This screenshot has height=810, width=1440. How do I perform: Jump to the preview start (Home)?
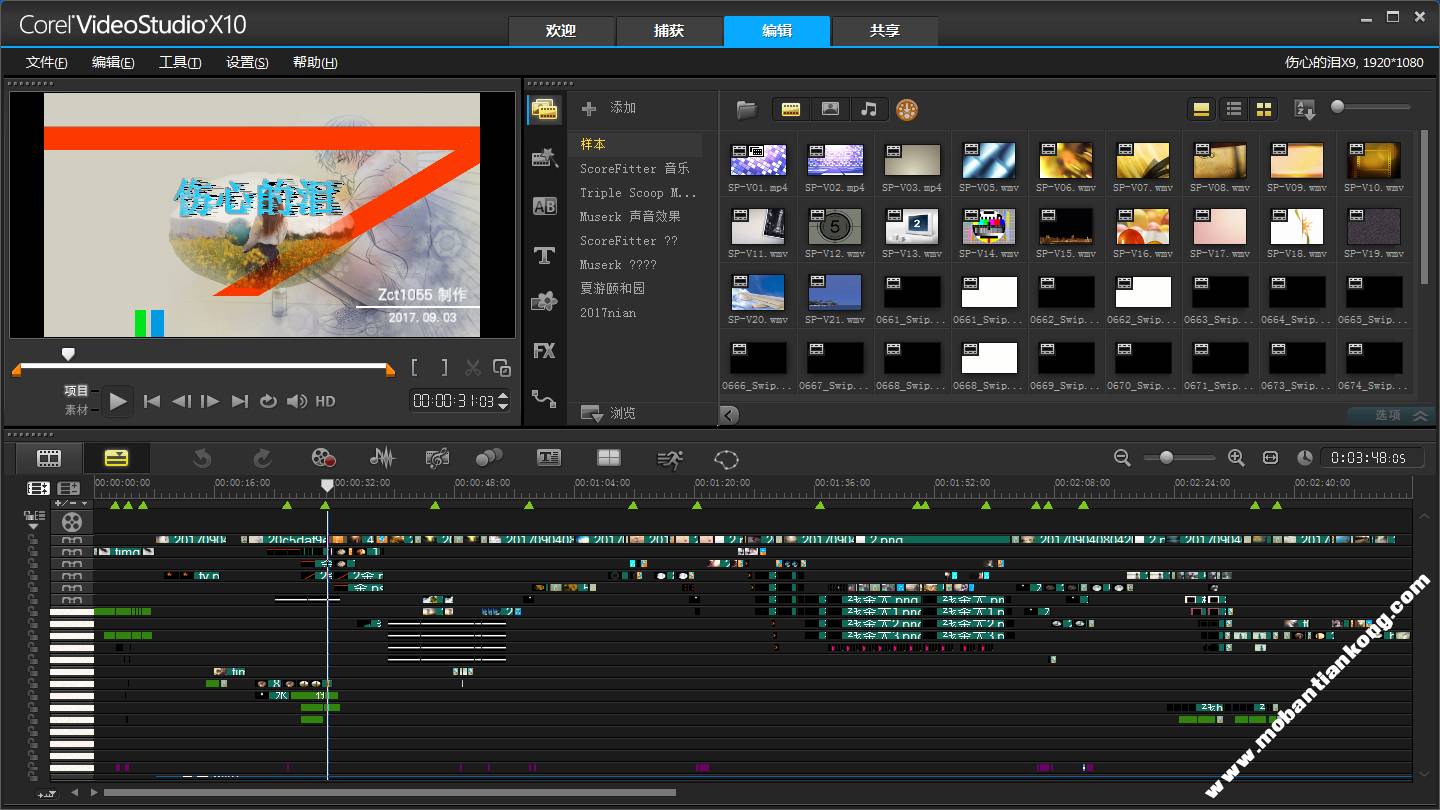(152, 401)
